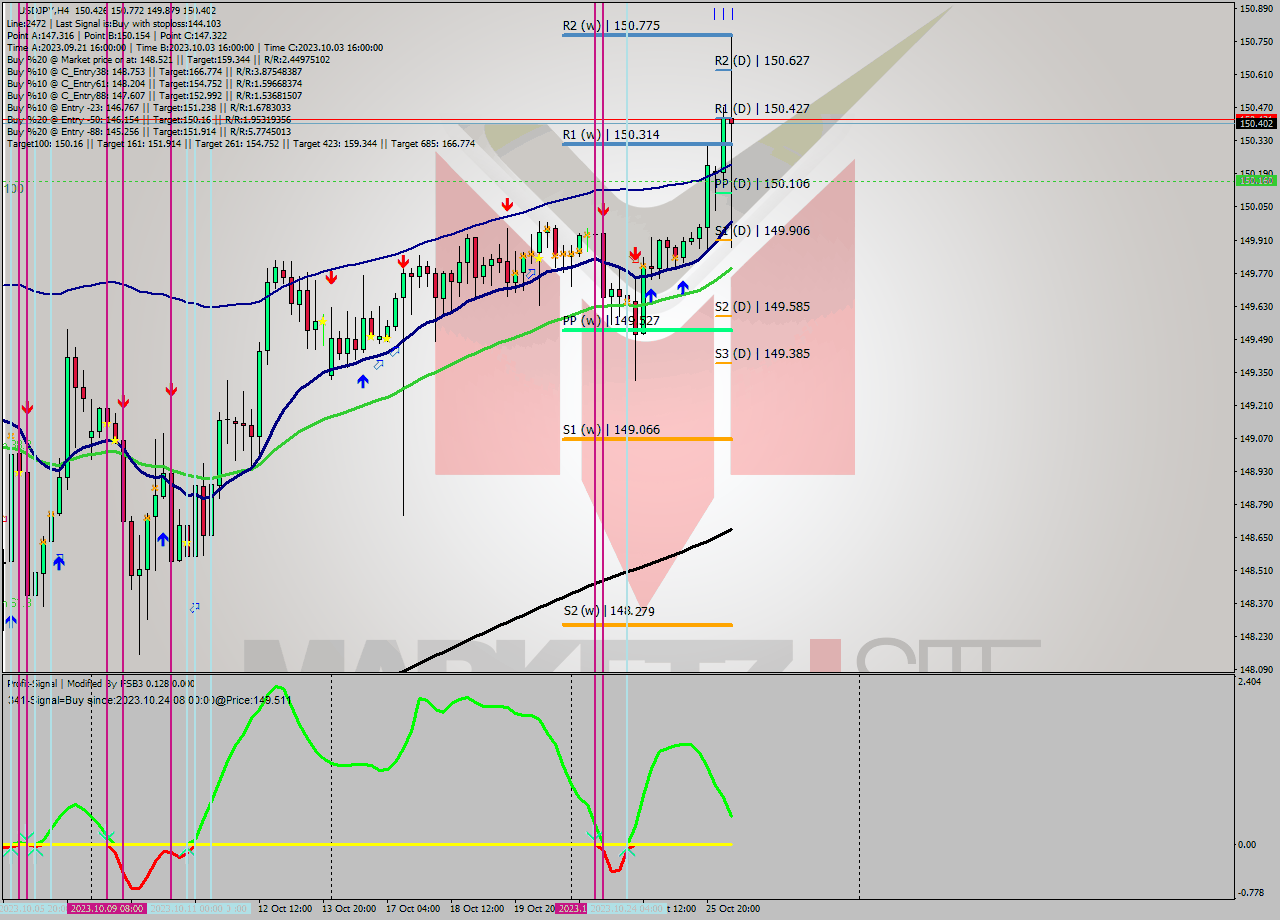Viewport: 1280px width, 920px height.
Task: Click the 150.890 price scale value
Action: click(x=1256, y=8)
